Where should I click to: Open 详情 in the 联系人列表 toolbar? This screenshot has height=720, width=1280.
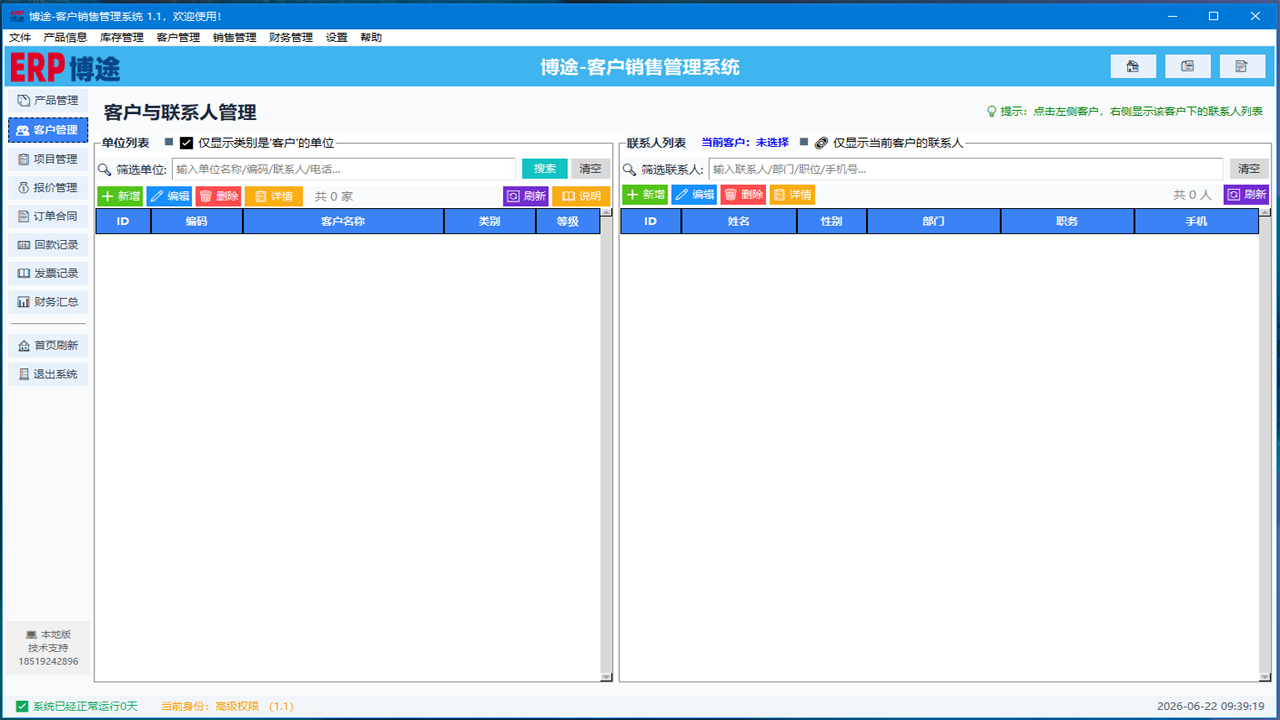792,195
